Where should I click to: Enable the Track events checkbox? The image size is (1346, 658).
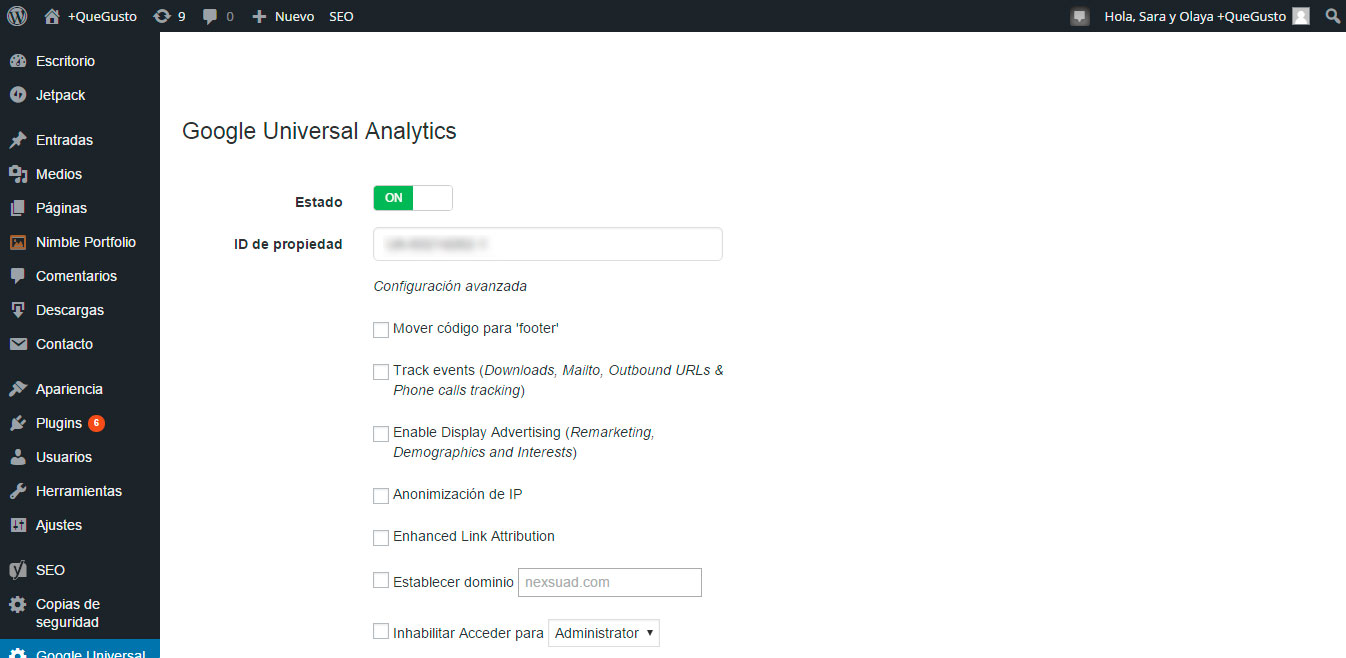[381, 372]
